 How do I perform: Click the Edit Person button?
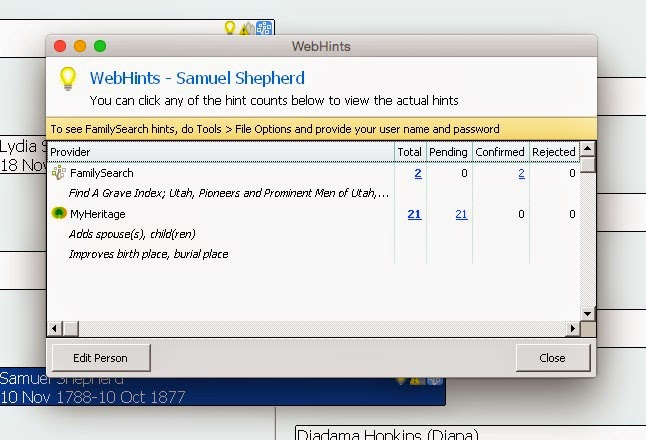coord(101,358)
